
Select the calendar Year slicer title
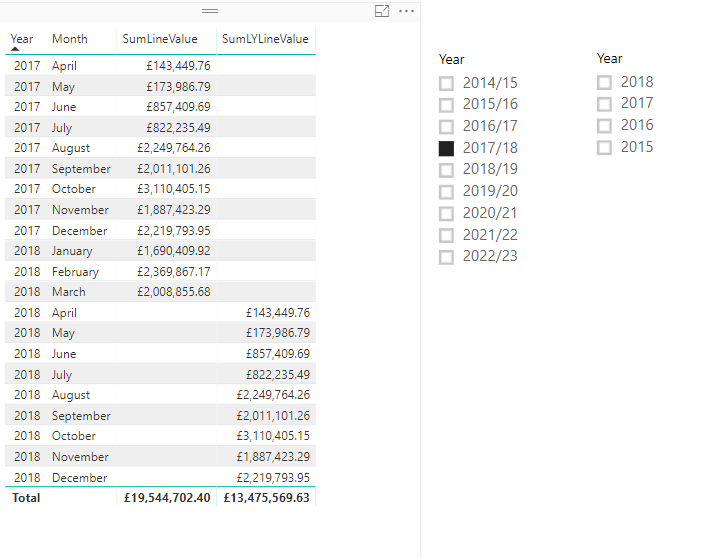coord(610,58)
